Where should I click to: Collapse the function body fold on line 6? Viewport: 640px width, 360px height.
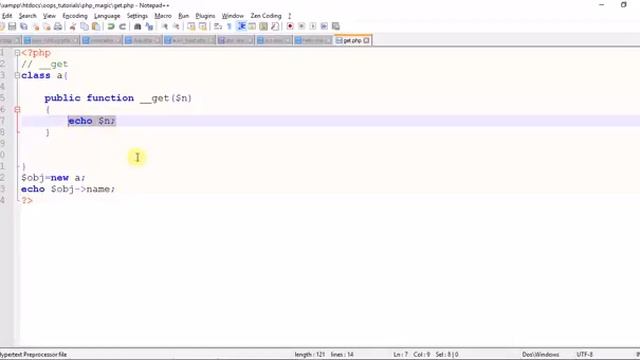(x=17, y=109)
